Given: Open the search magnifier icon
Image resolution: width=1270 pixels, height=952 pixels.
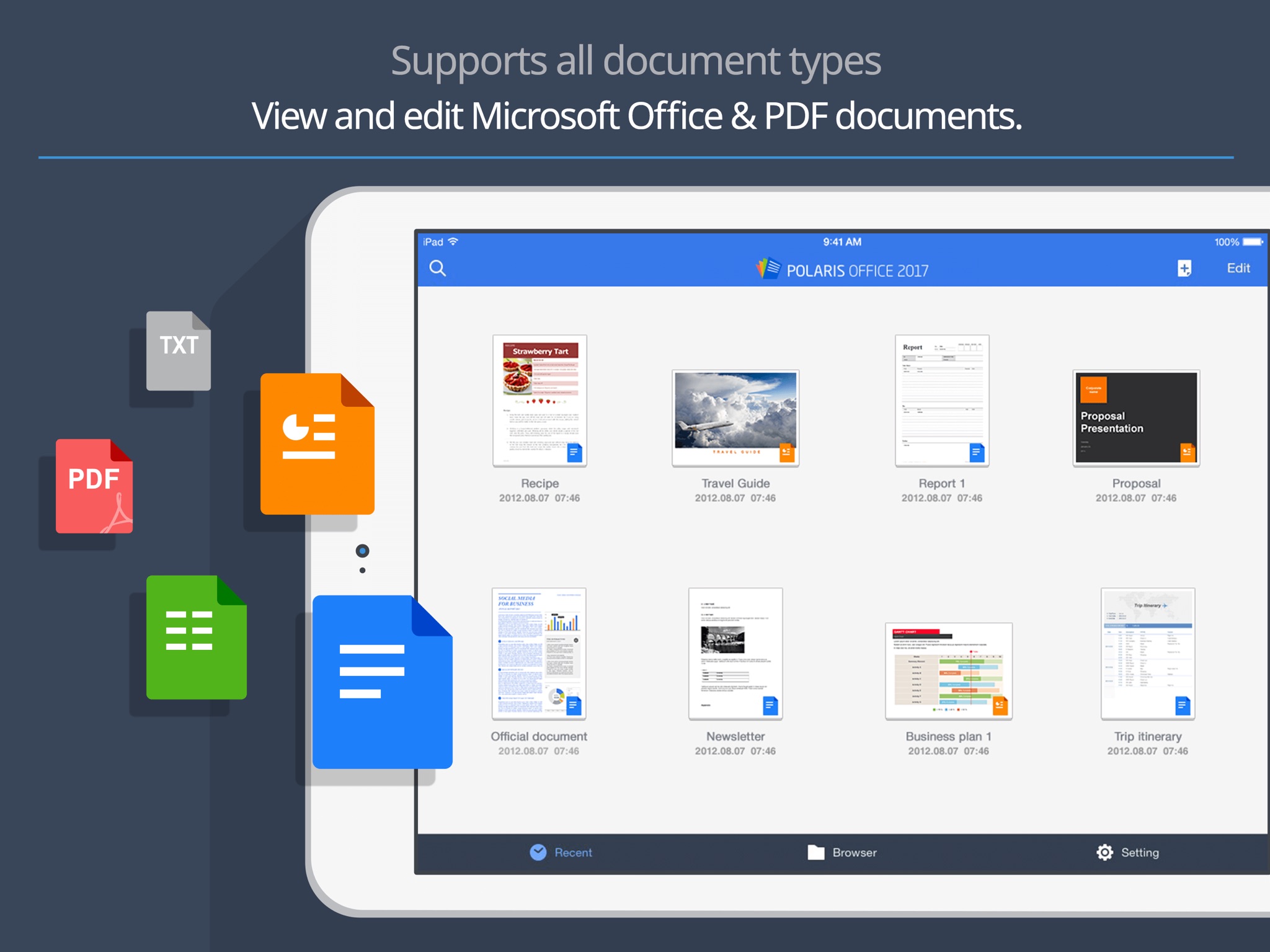Looking at the screenshot, I should coord(438,268).
